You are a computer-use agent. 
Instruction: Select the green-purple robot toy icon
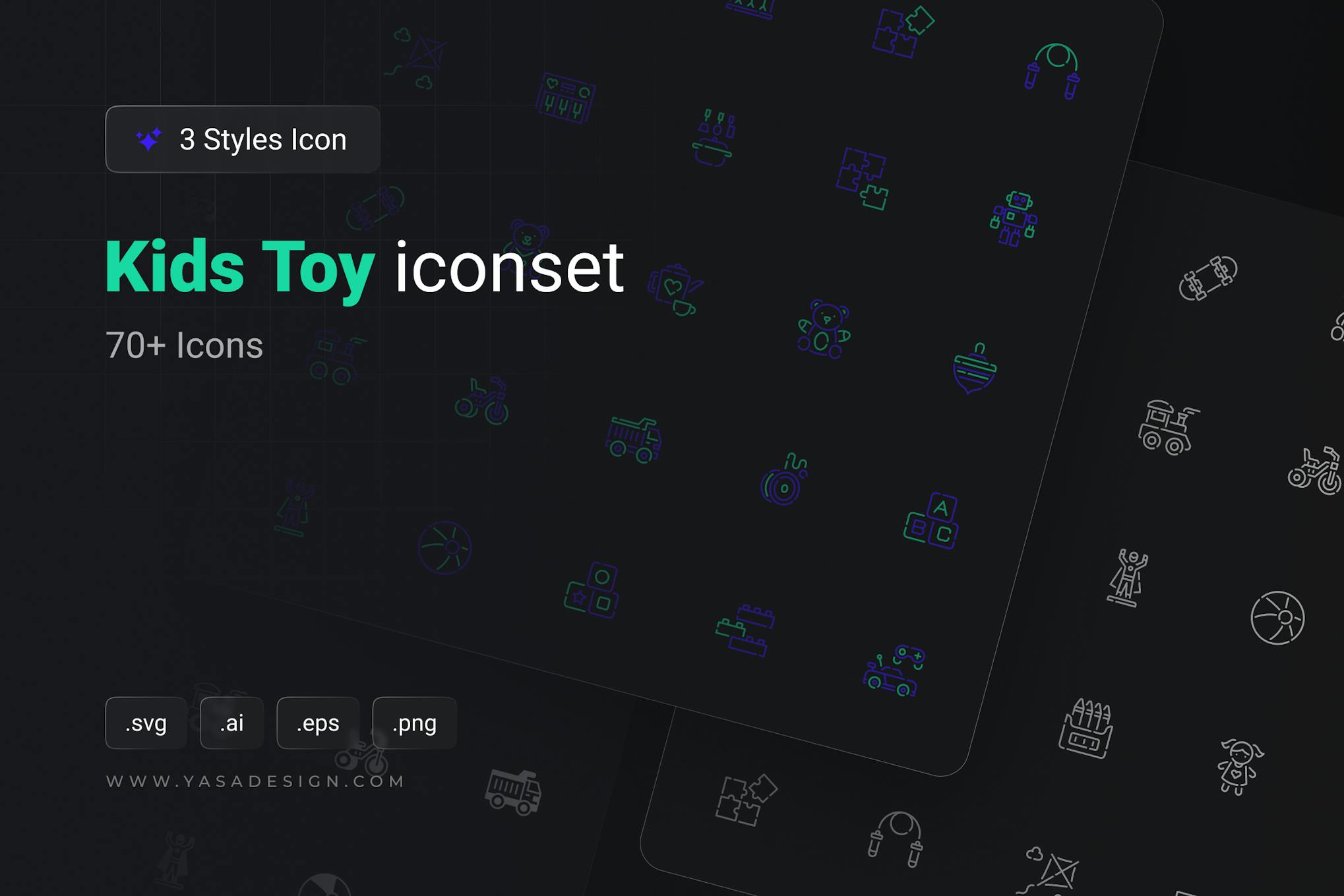pyautogui.click(x=1014, y=219)
